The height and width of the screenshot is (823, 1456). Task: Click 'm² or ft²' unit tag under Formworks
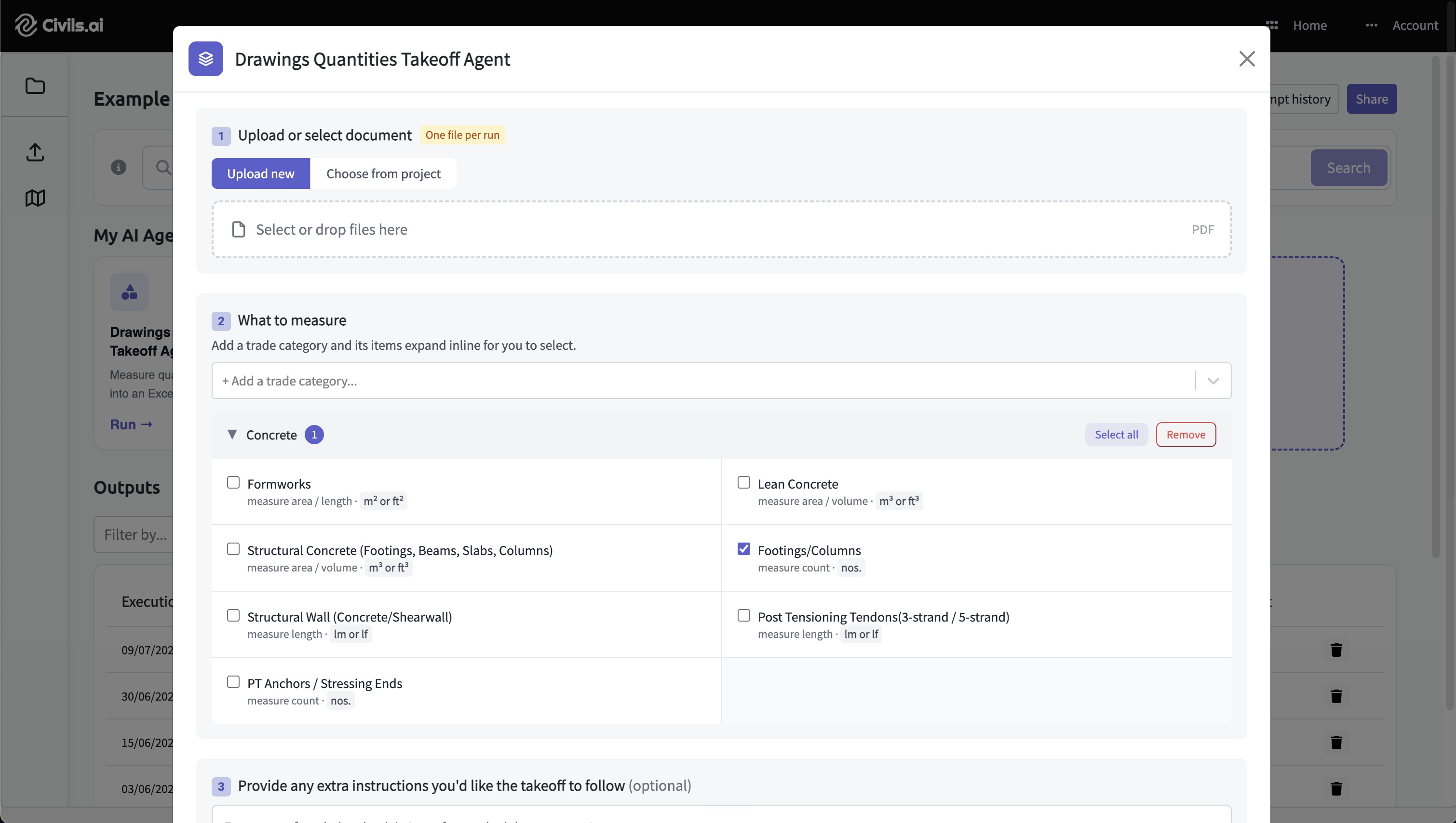tap(383, 501)
